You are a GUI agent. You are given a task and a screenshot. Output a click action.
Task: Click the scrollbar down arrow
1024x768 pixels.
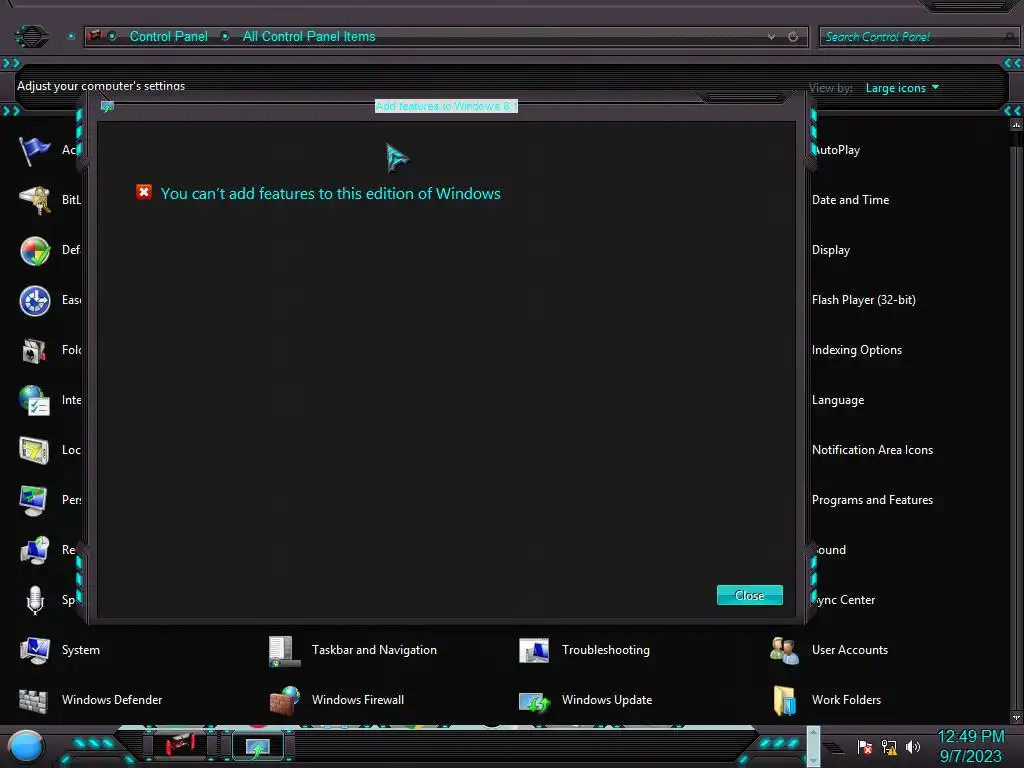tap(1016, 718)
